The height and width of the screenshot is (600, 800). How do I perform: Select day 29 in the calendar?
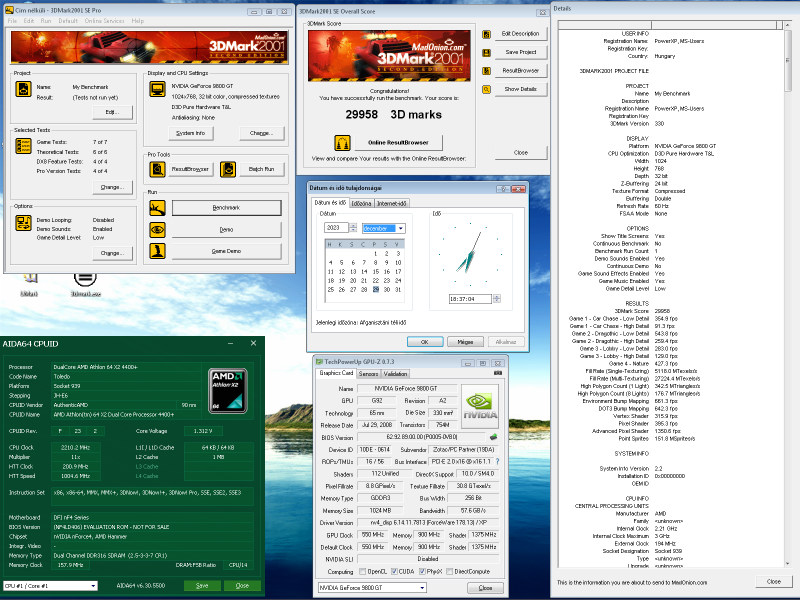pos(376,289)
